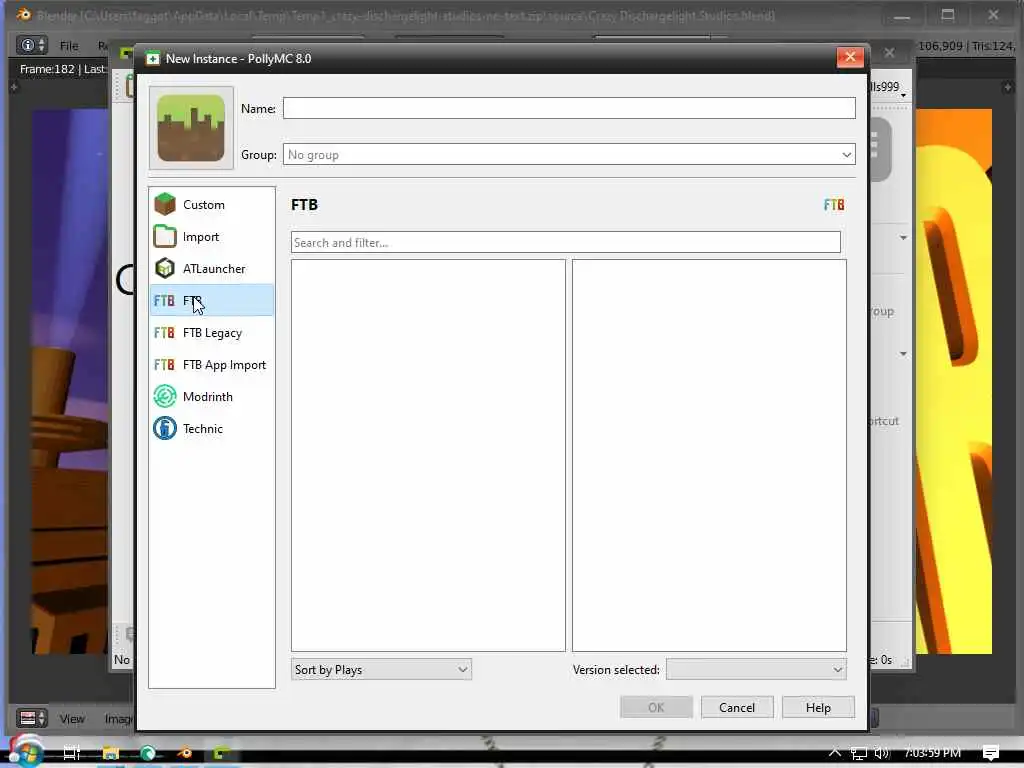
Task: Open Blender's View menu at bottom
Action: pos(72,719)
